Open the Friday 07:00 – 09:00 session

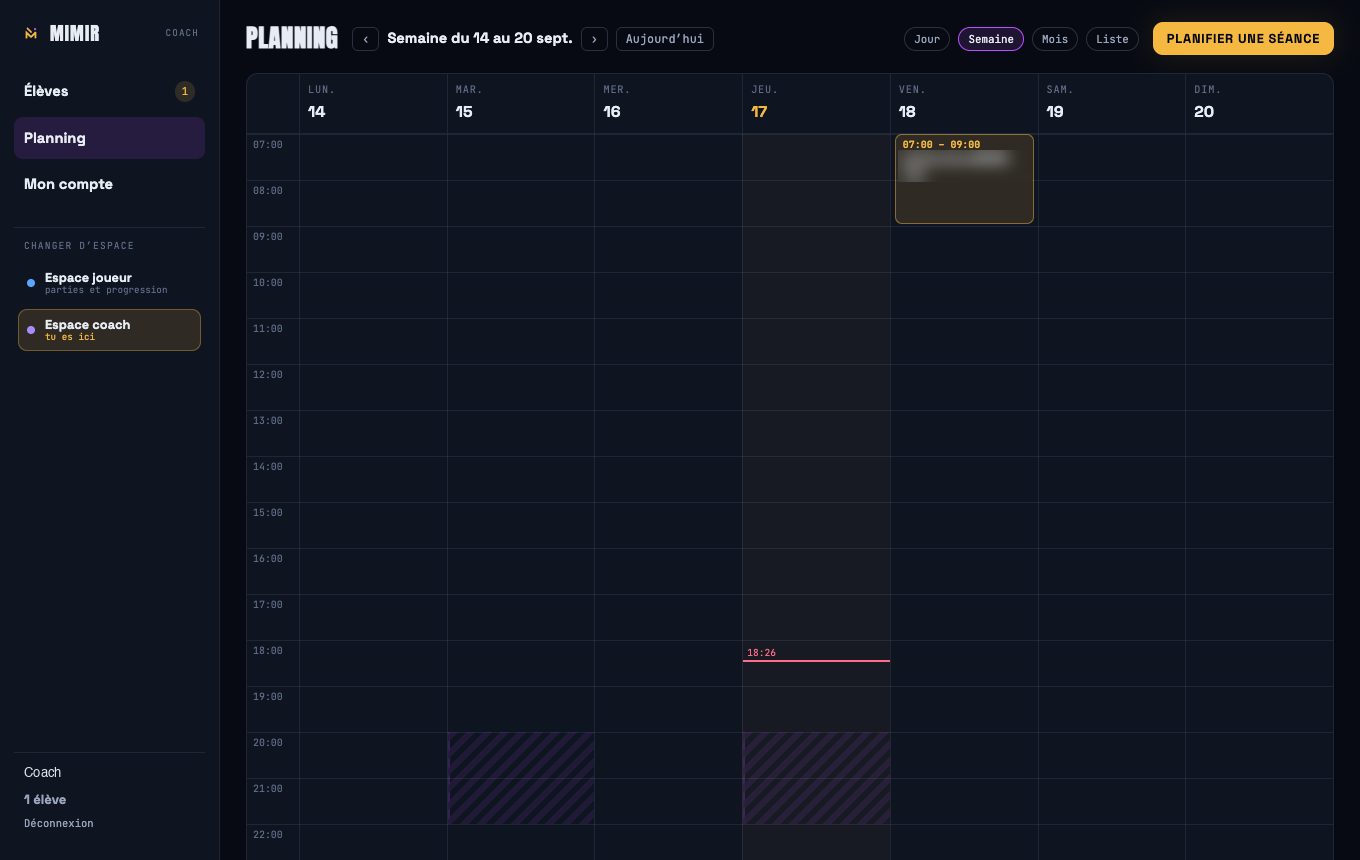pos(964,179)
